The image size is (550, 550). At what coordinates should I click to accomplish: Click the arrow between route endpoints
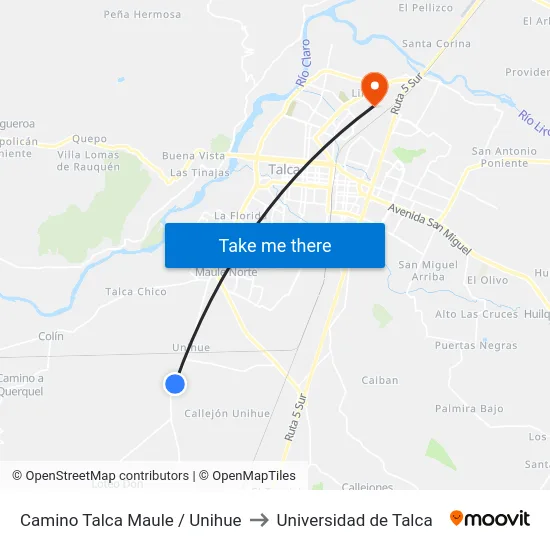pyautogui.click(x=259, y=520)
